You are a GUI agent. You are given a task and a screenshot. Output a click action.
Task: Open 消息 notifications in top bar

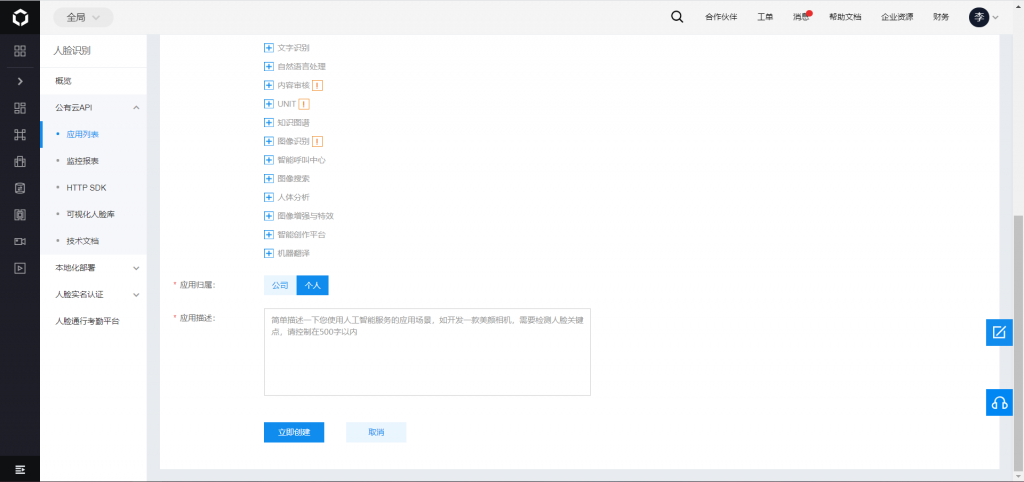(x=802, y=17)
